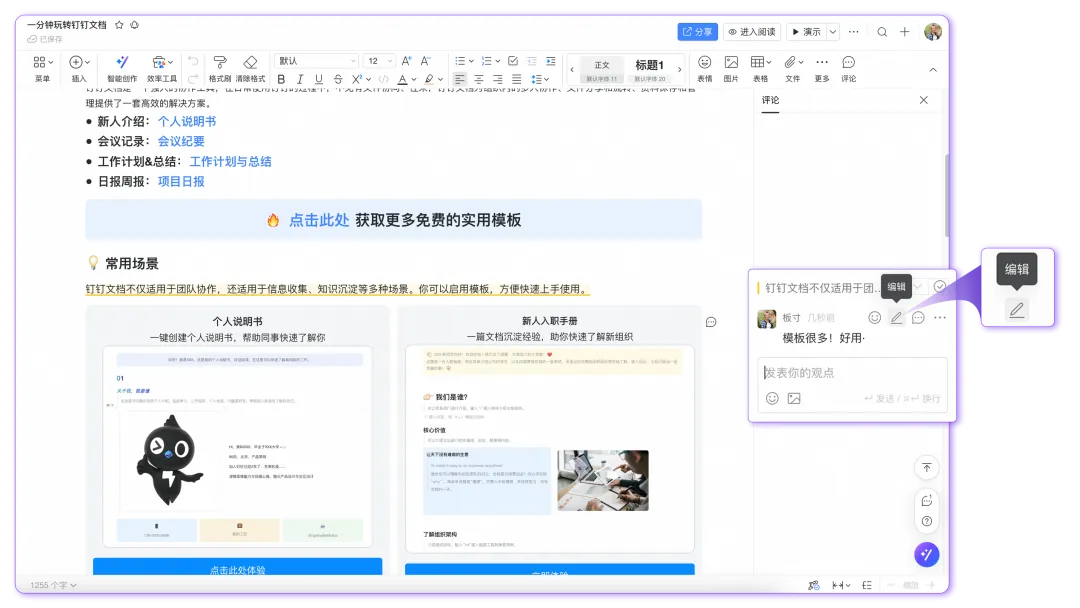Expand the 1255个字 word count menu
This screenshot has width=1080, height=608.
click(x=53, y=585)
